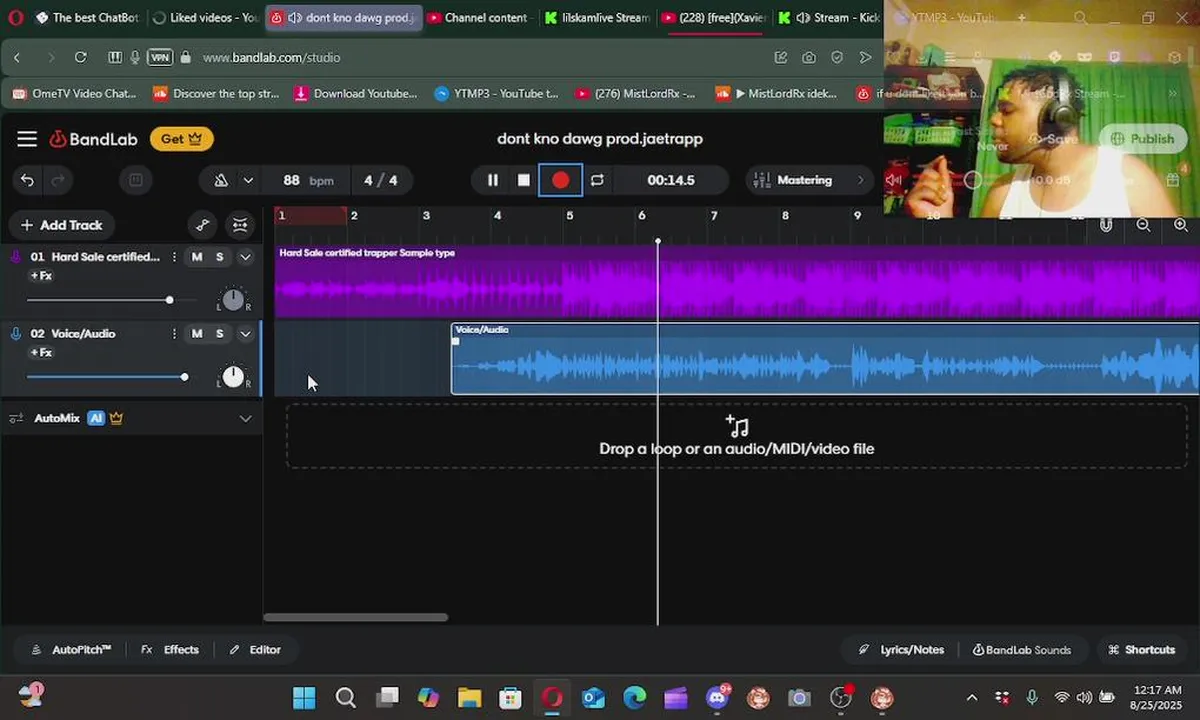
Task: Expand the AutoMix section
Action: pyautogui.click(x=245, y=418)
